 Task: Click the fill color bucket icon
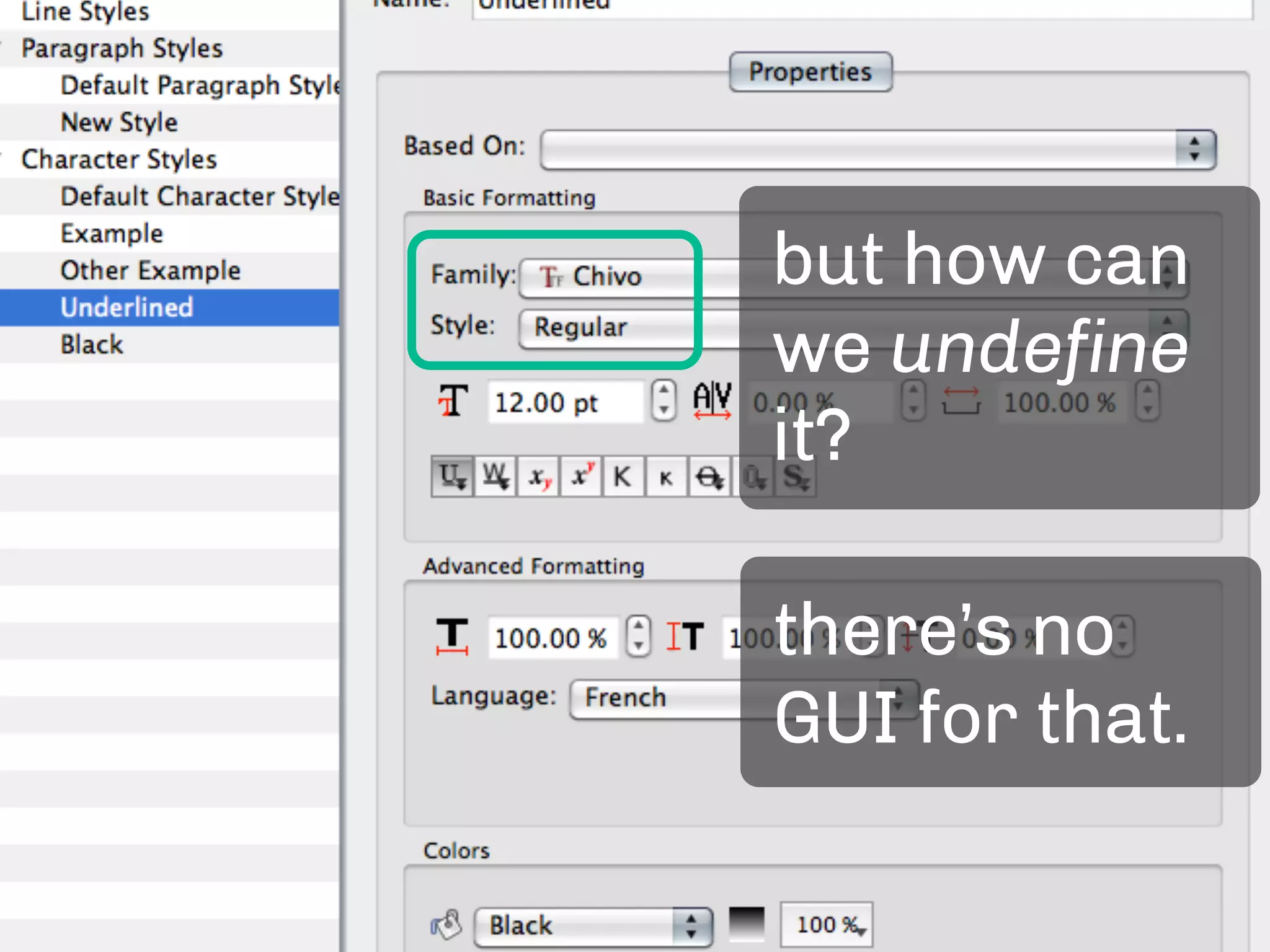coord(446,925)
